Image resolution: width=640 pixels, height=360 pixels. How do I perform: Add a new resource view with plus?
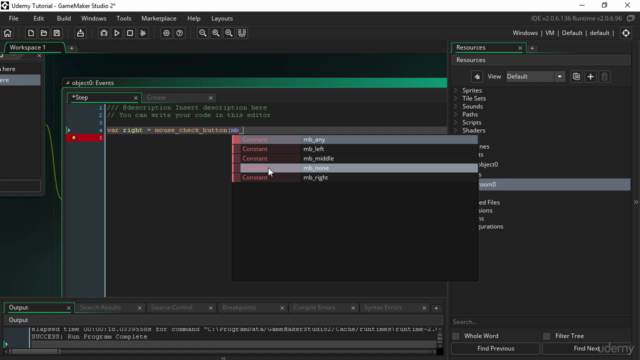click(x=590, y=76)
